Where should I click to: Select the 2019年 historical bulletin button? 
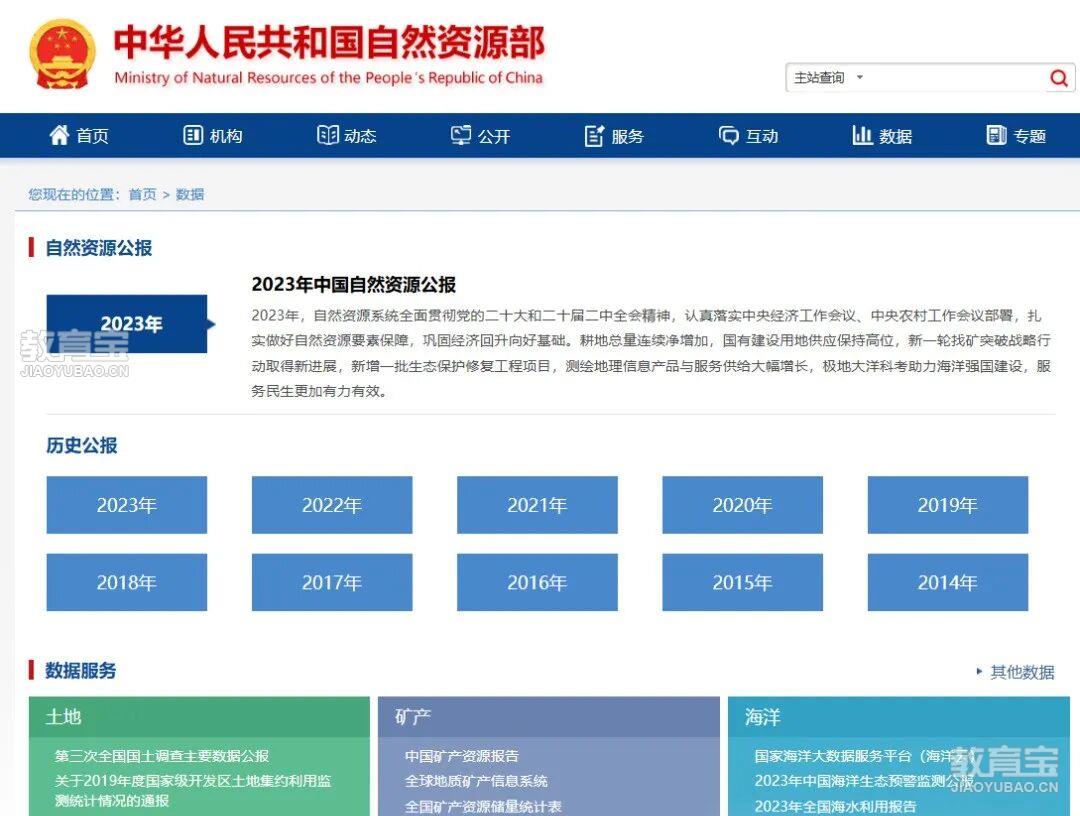(946, 505)
